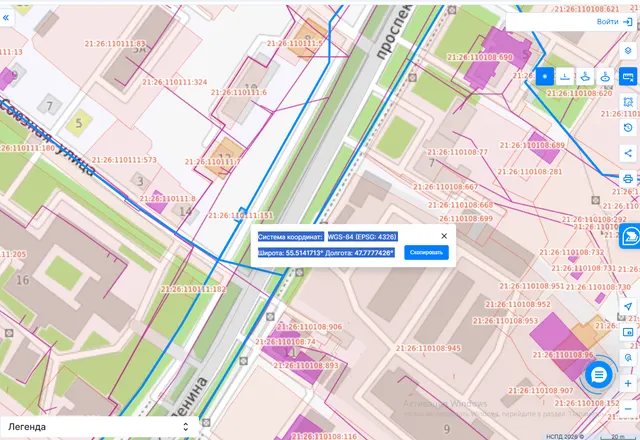This screenshot has width=640, height=440.
Task: Click the print map icon
Action: click(x=628, y=178)
